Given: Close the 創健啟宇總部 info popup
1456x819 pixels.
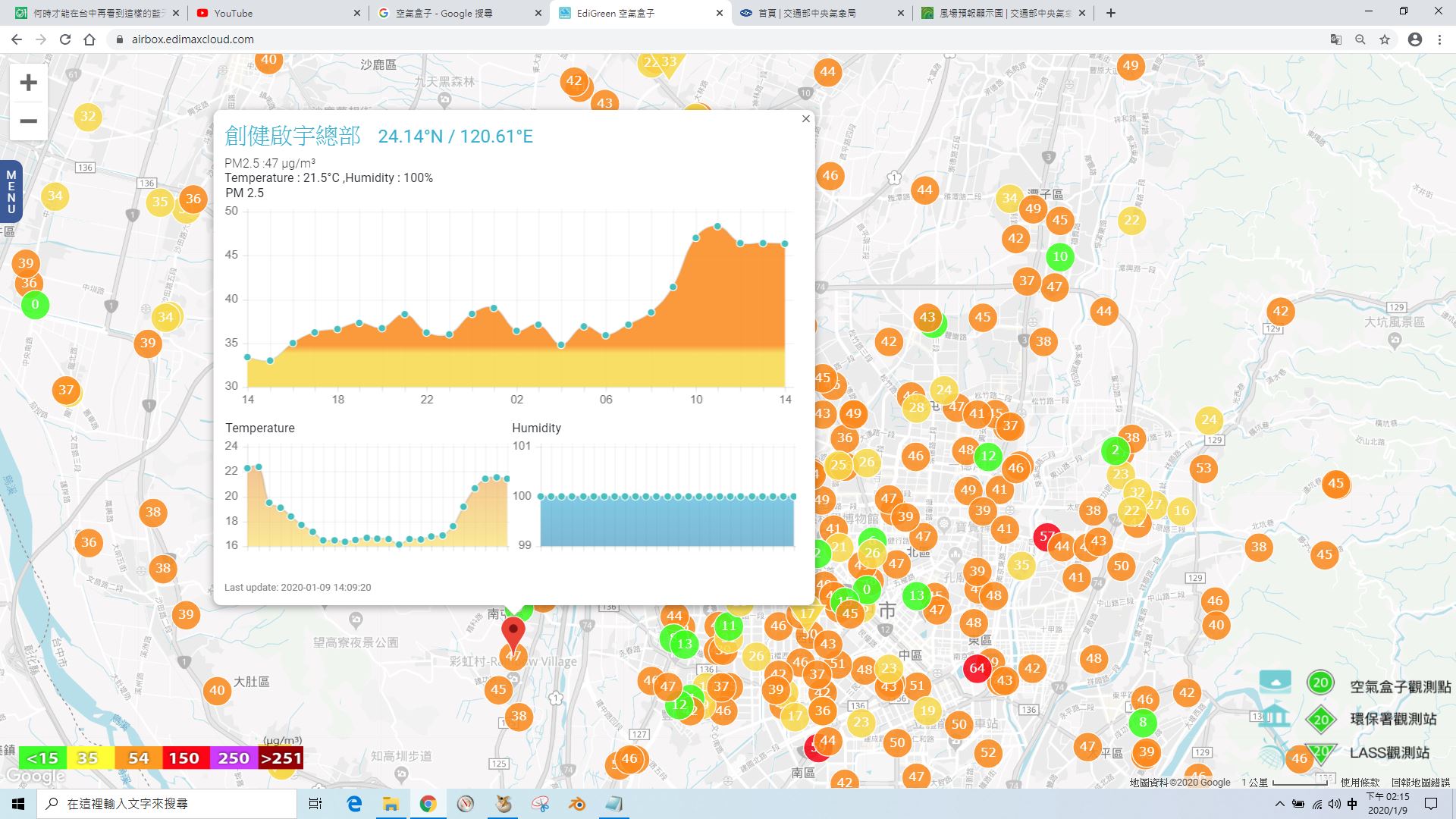Looking at the screenshot, I should pos(806,118).
